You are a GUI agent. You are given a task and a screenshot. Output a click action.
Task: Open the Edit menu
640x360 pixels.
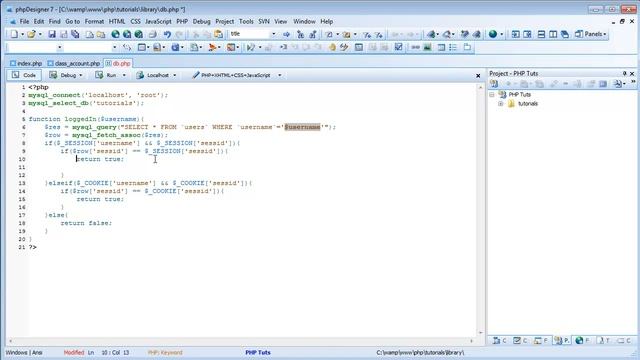coord(39,22)
